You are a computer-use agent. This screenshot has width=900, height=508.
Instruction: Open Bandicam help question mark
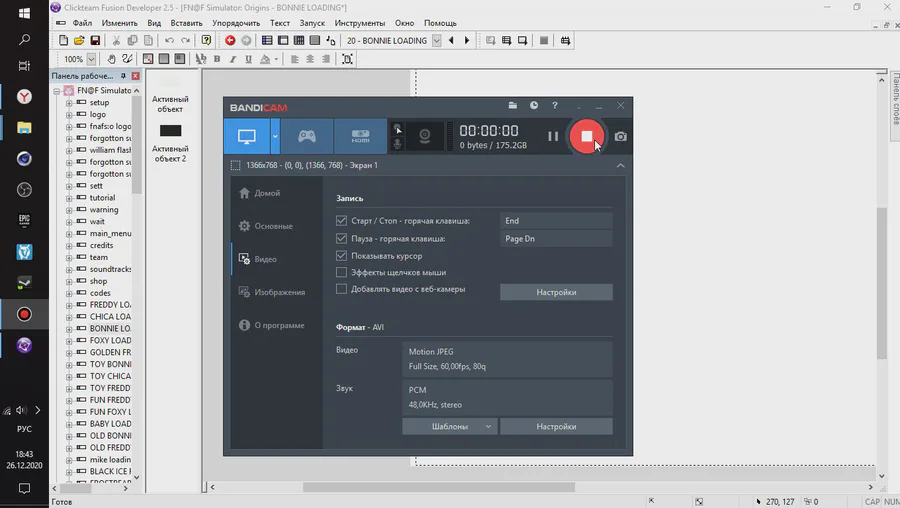(x=554, y=105)
